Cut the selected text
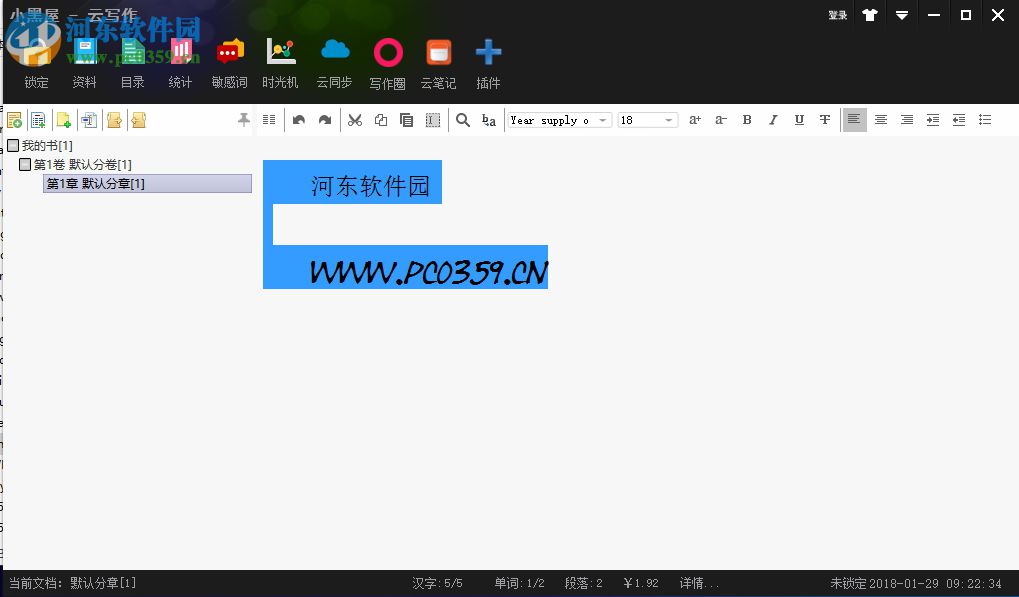 (354, 119)
